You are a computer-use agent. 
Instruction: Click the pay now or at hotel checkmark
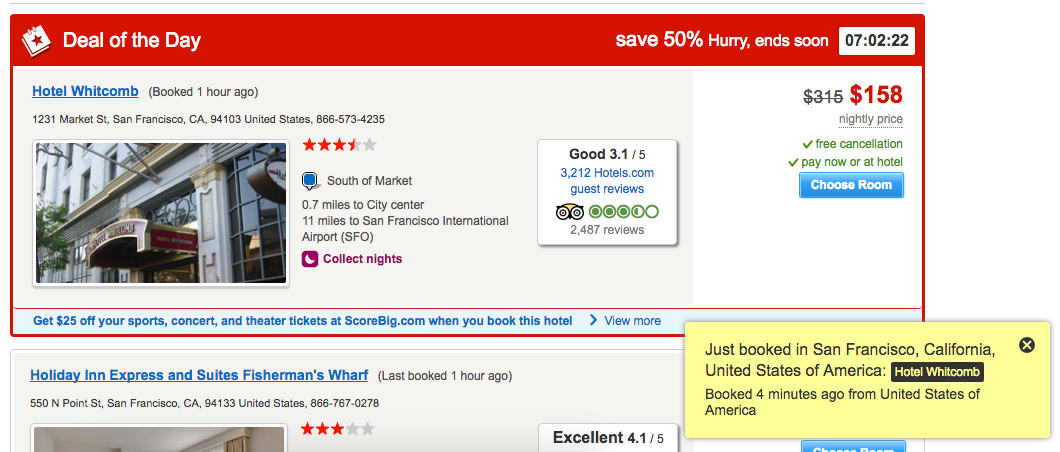[794, 162]
